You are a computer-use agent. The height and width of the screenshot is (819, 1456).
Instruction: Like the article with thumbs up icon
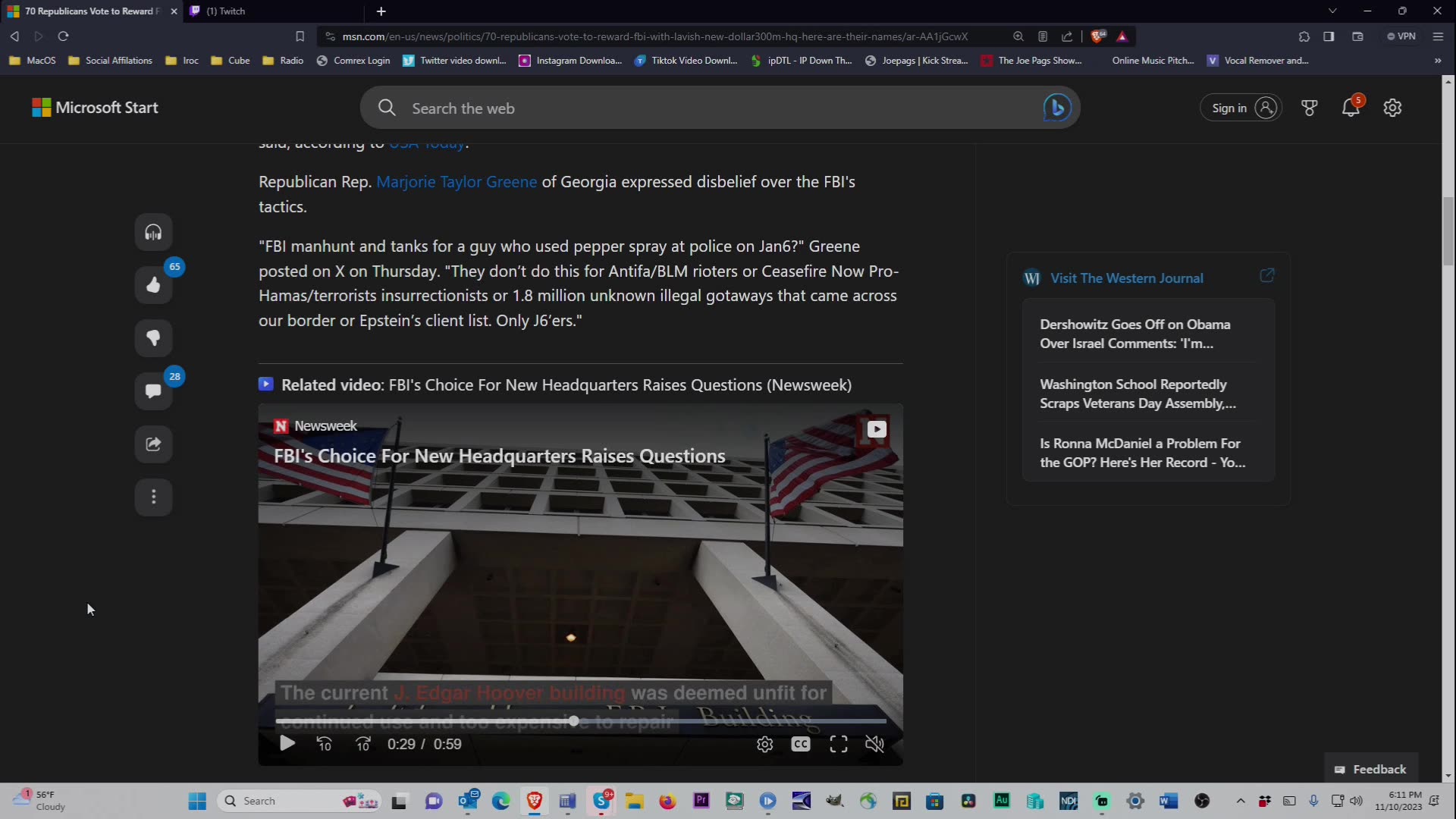tap(153, 285)
